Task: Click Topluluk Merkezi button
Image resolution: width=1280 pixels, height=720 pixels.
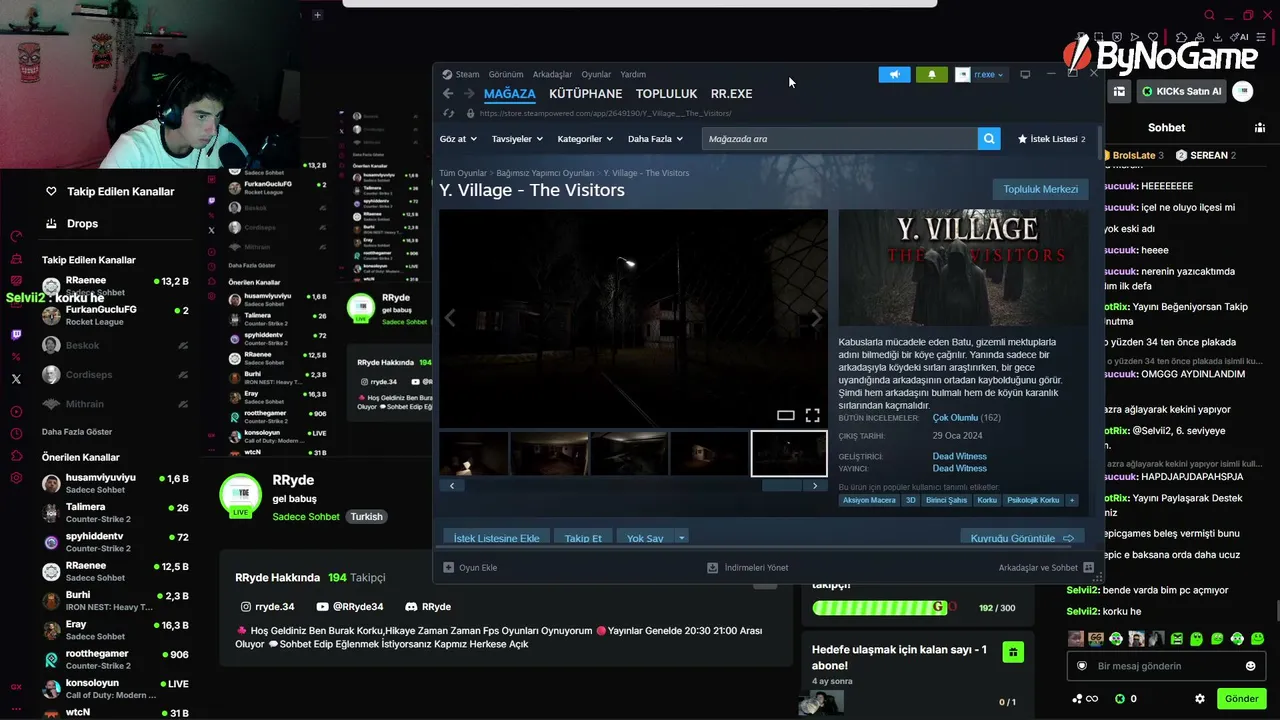Action: [1041, 189]
